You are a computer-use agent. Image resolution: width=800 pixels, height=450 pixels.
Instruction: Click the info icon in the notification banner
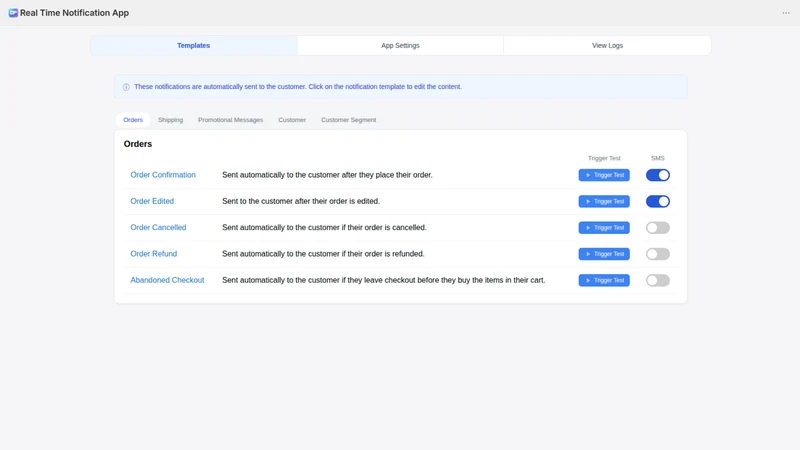pos(126,87)
